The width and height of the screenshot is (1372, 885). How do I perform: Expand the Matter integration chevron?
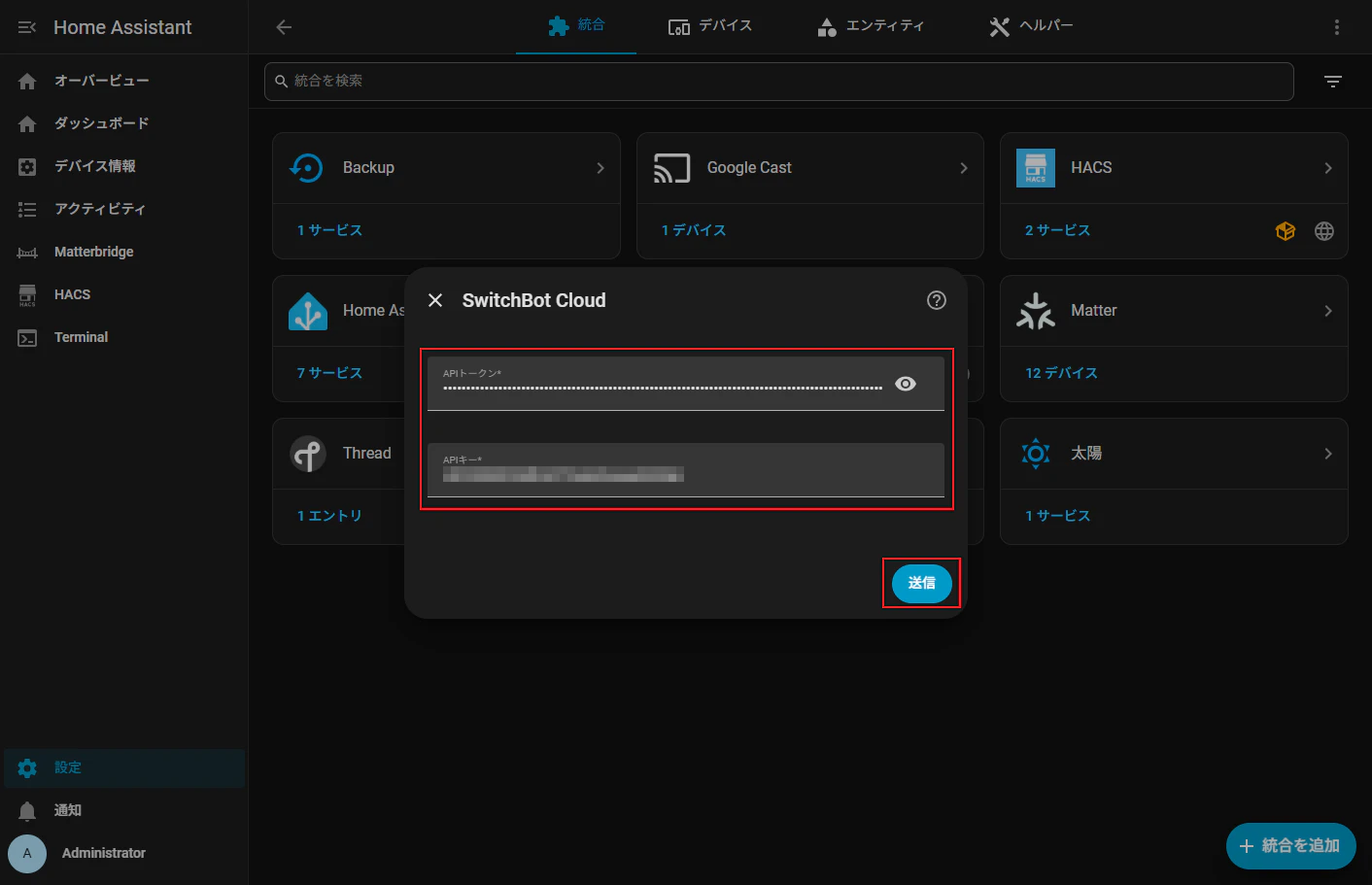pyautogui.click(x=1328, y=311)
